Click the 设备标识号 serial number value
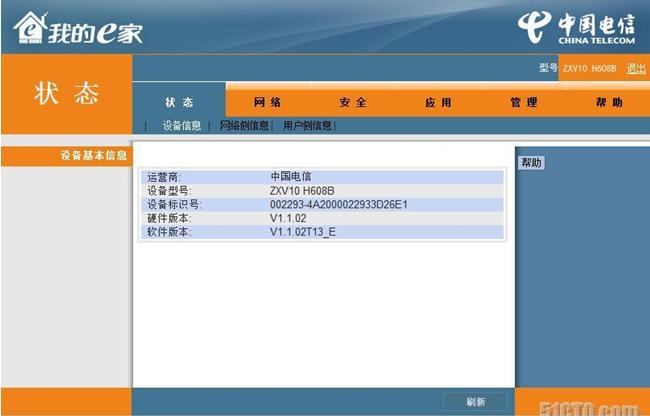 [x=338, y=204]
